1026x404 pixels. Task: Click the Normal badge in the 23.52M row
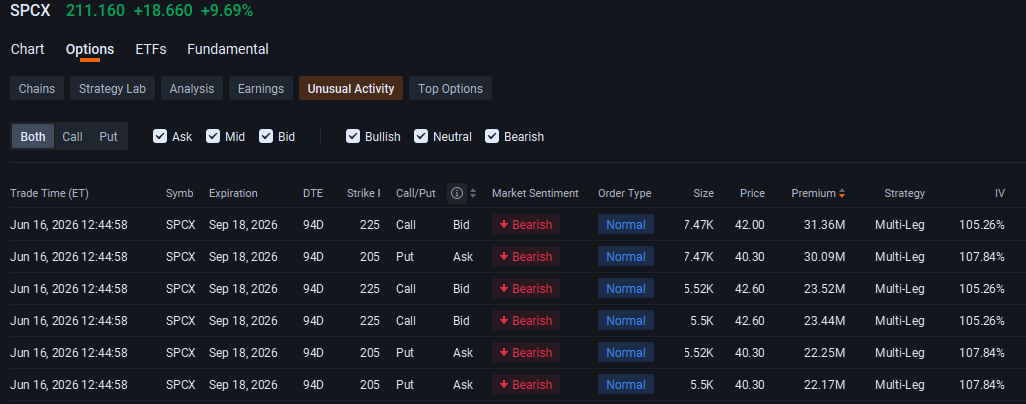626,289
